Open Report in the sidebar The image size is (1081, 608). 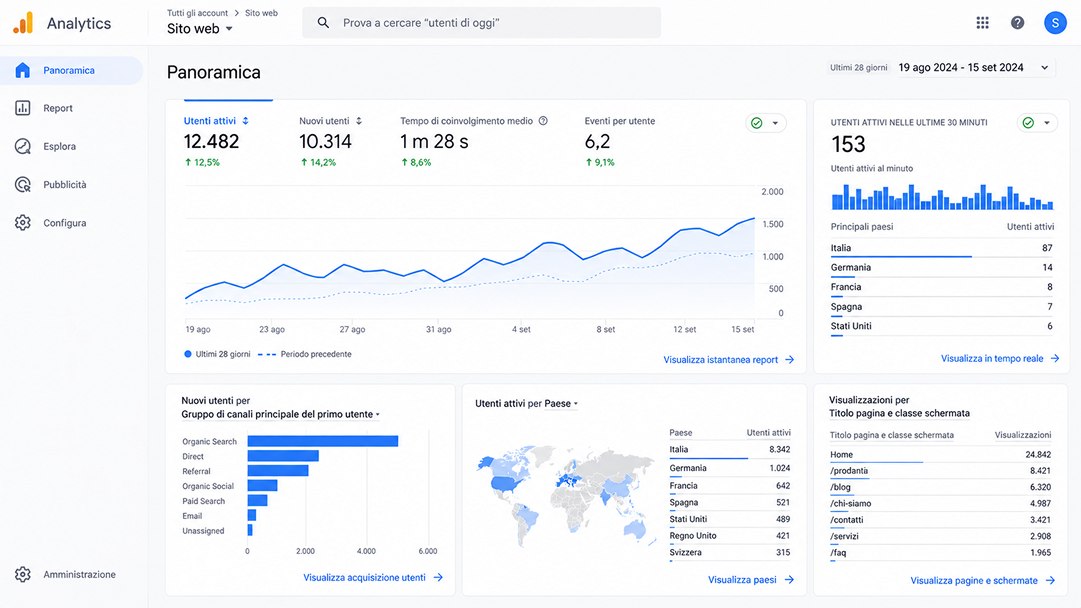click(x=72, y=108)
